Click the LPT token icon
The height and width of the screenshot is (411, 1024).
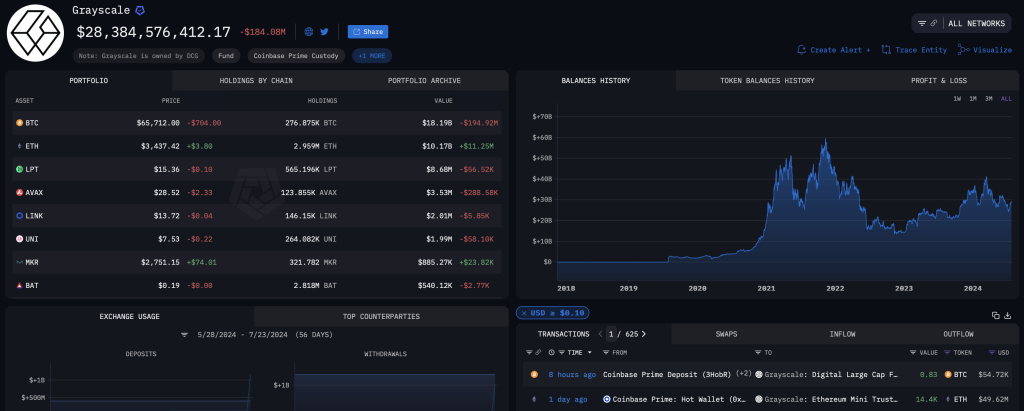pos(19,169)
